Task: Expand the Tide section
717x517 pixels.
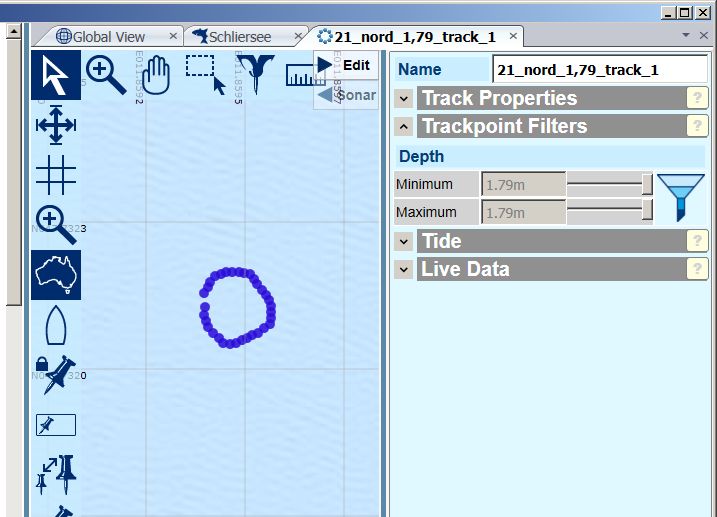Action: pos(403,241)
